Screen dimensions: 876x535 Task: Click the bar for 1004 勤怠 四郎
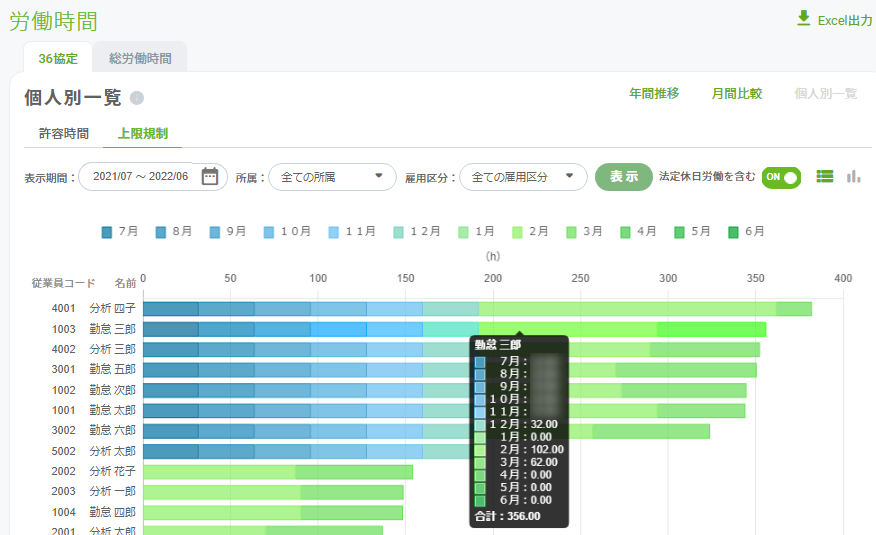(x=273, y=513)
